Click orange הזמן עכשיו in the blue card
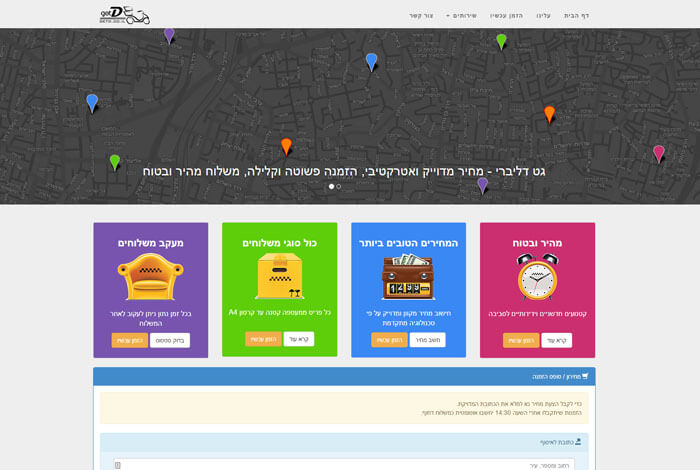The image size is (700, 470). click(x=389, y=340)
